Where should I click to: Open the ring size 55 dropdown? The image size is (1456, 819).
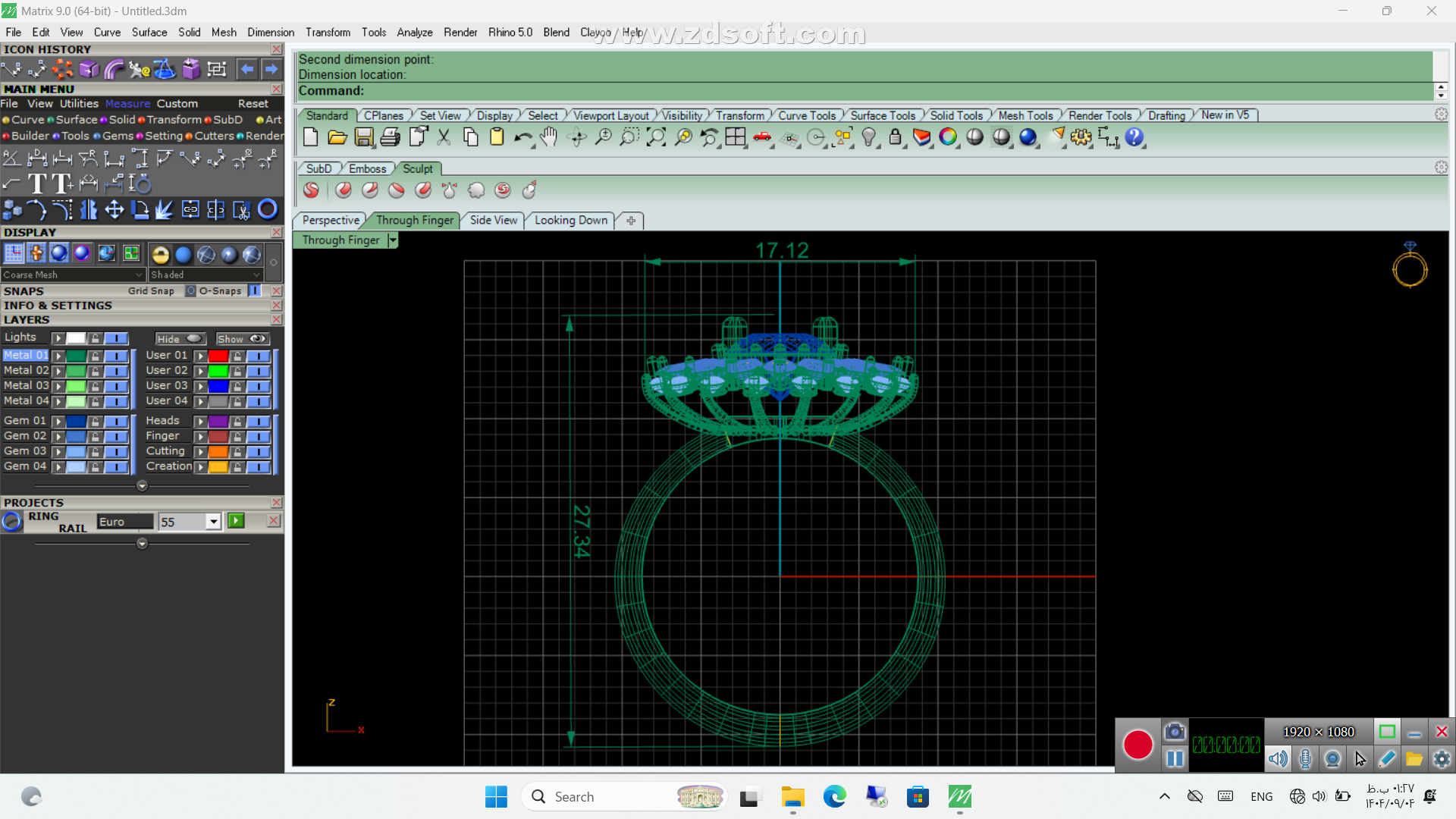click(214, 522)
